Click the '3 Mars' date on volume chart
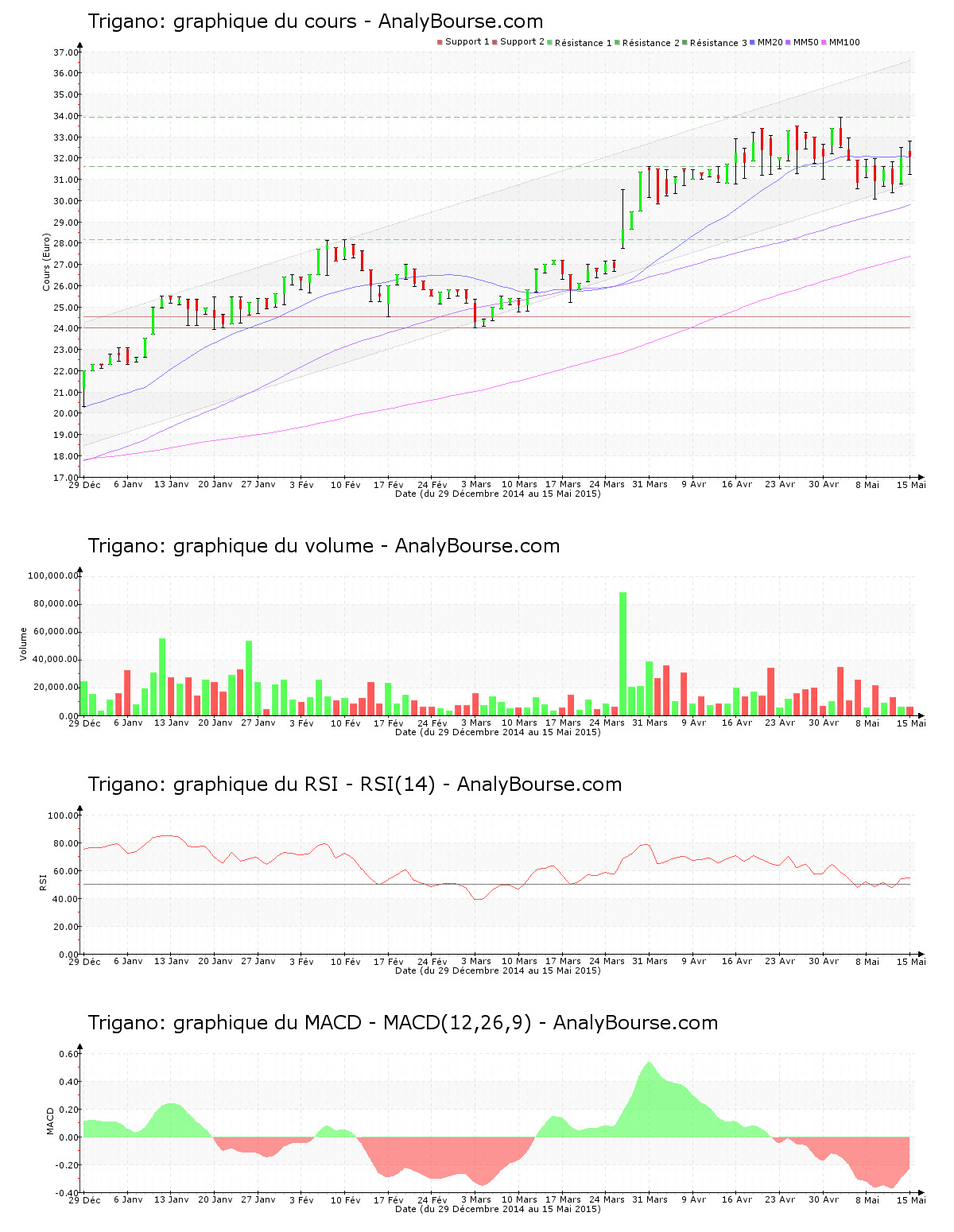 (476, 723)
